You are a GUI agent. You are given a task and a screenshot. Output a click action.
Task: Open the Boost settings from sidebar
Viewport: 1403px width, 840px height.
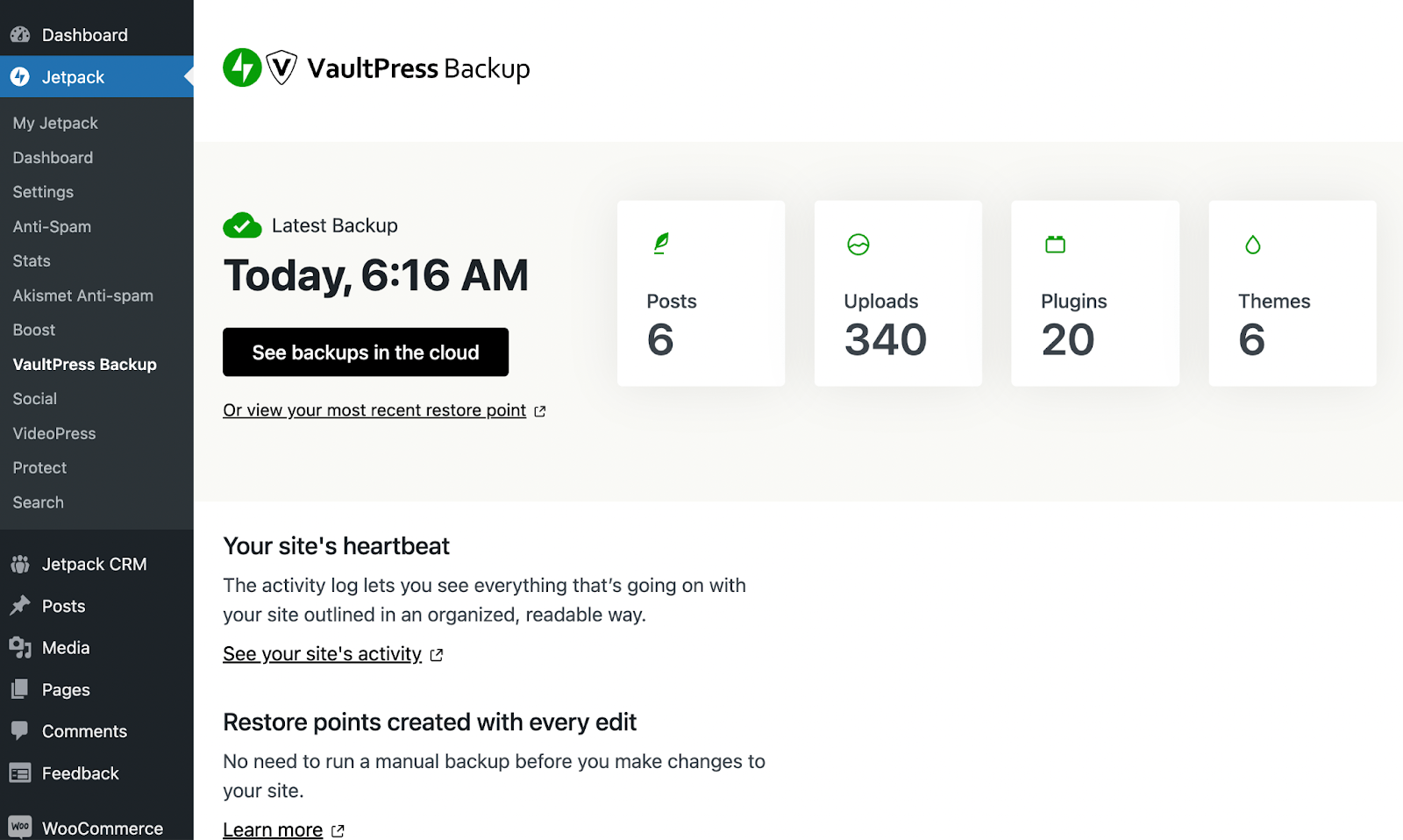point(33,330)
